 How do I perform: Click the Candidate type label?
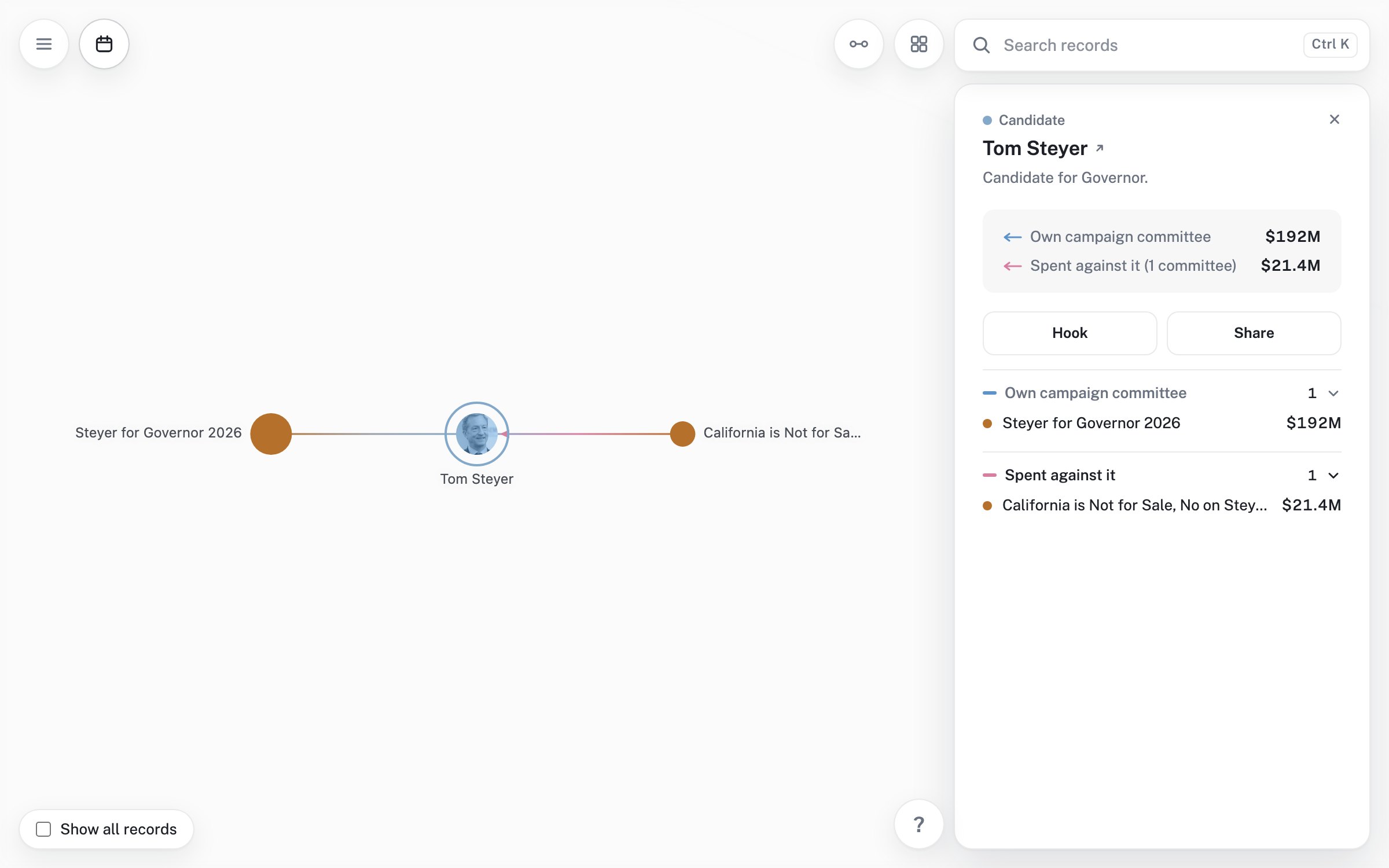point(1031,120)
